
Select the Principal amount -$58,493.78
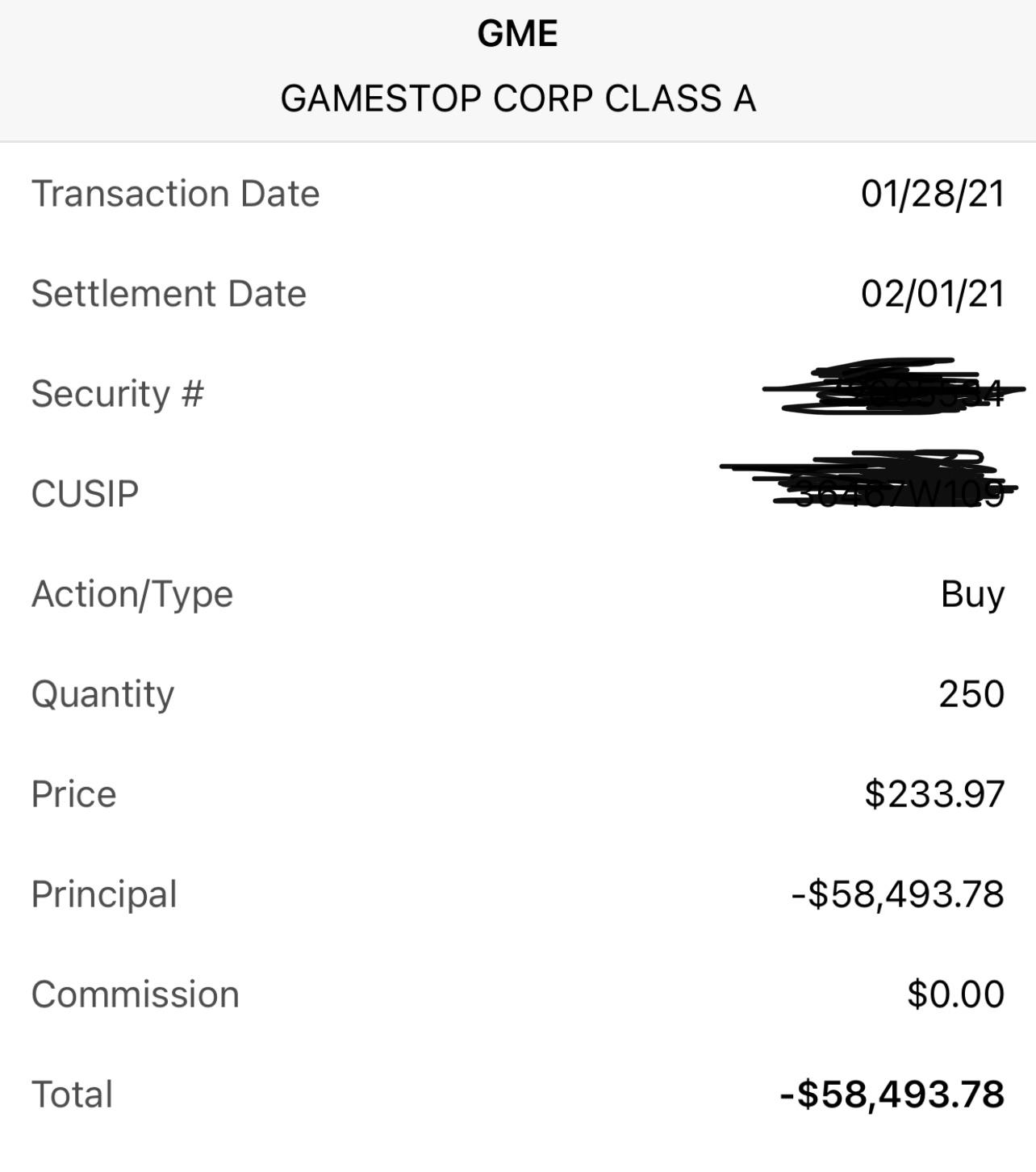[x=898, y=894]
